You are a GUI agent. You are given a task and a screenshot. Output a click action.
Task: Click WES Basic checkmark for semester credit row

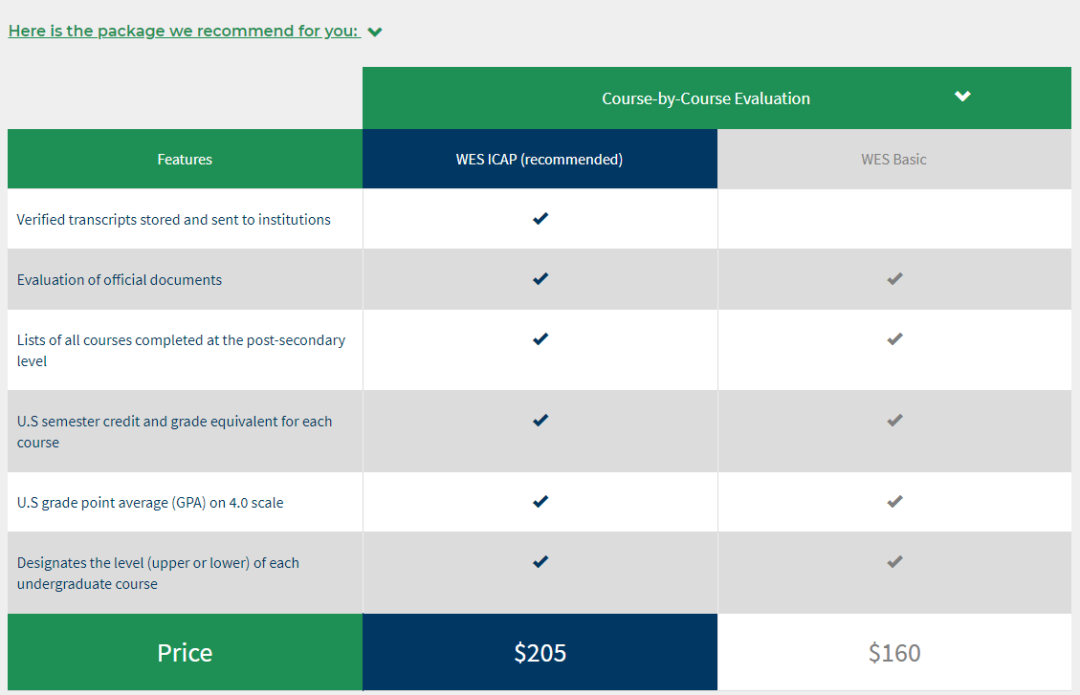click(895, 421)
